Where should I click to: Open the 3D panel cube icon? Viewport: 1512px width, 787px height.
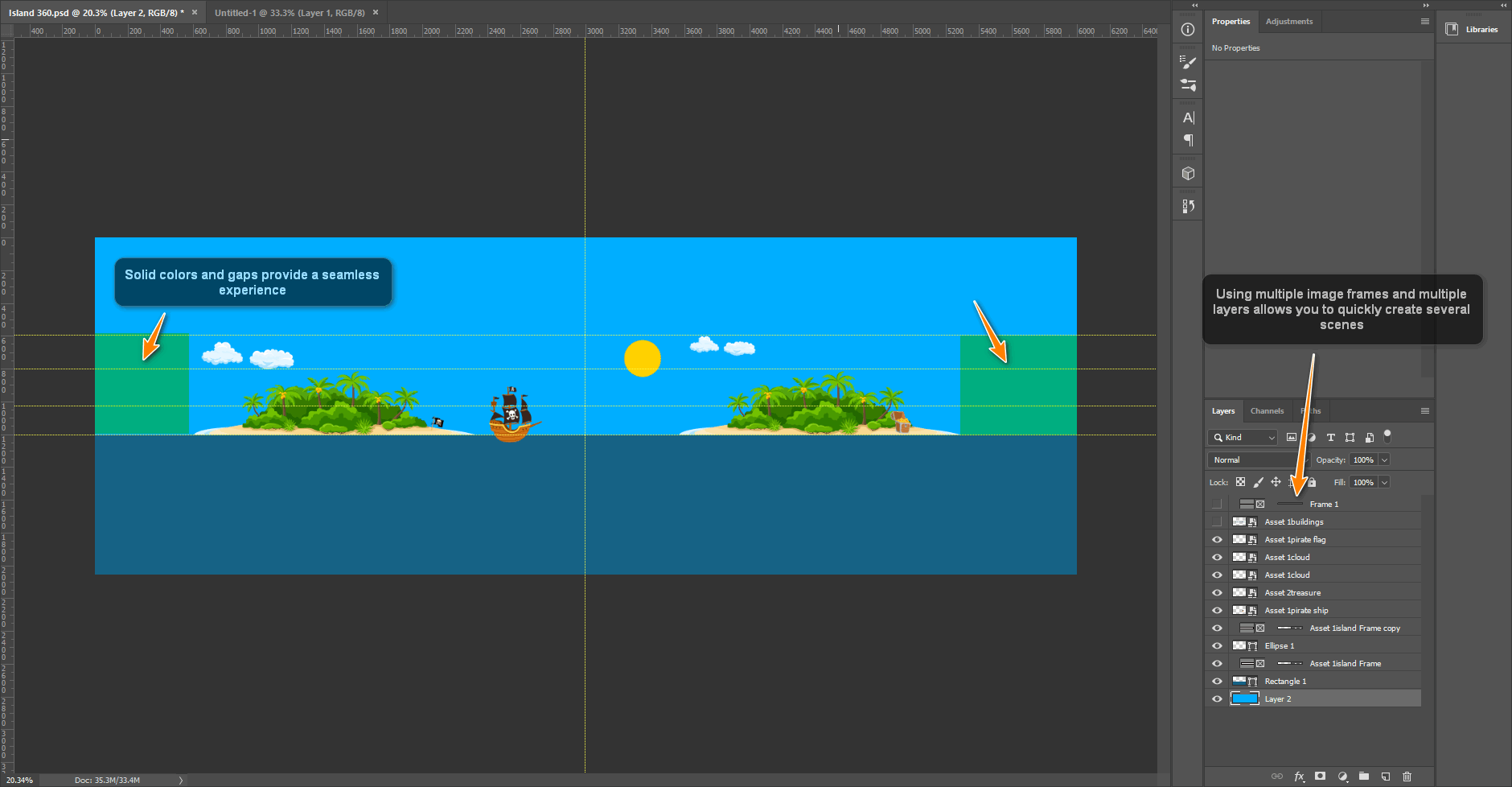tap(1188, 174)
